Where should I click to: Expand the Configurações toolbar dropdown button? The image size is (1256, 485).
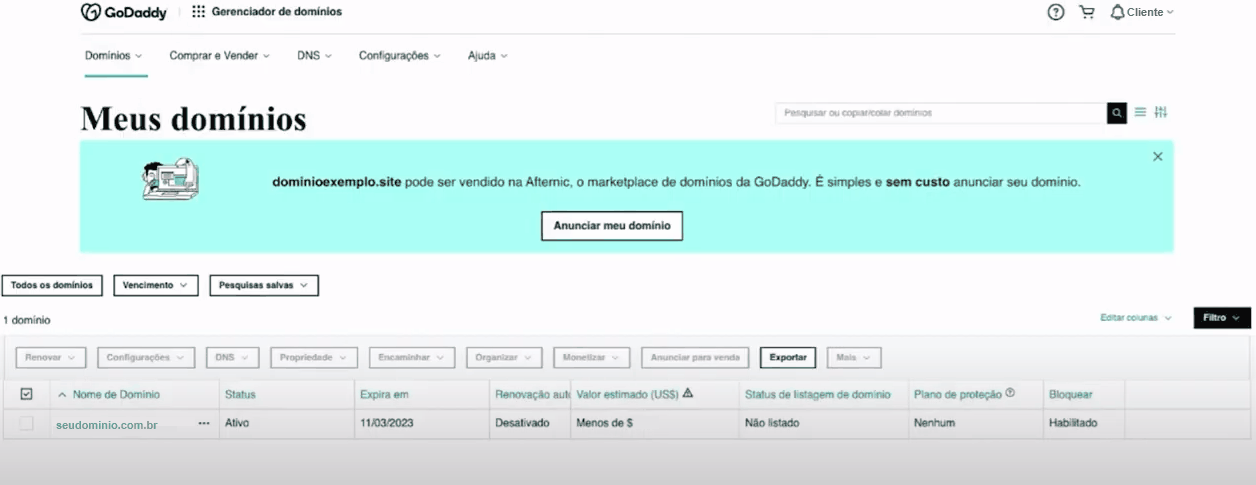[x=145, y=357]
